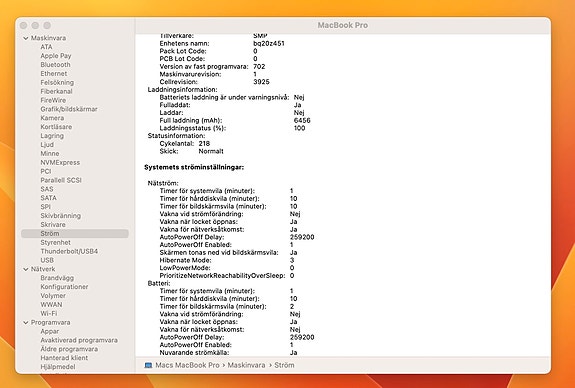The height and width of the screenshot is (388, 575).
Task: Open the NVMExpress entry
Action: pyautogui.click(x=60, y=162)
